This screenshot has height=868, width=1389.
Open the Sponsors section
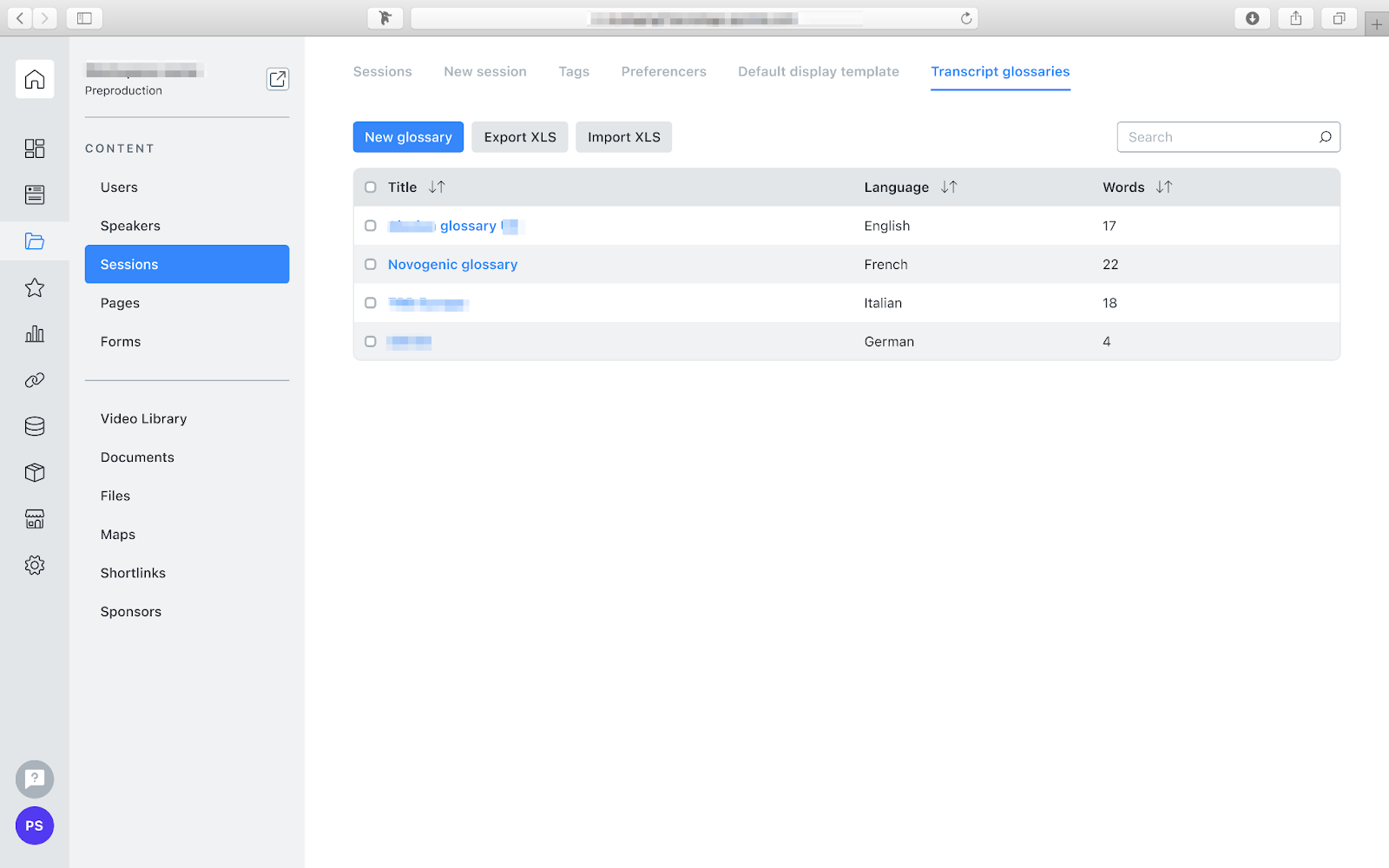[x=131, y=612]
